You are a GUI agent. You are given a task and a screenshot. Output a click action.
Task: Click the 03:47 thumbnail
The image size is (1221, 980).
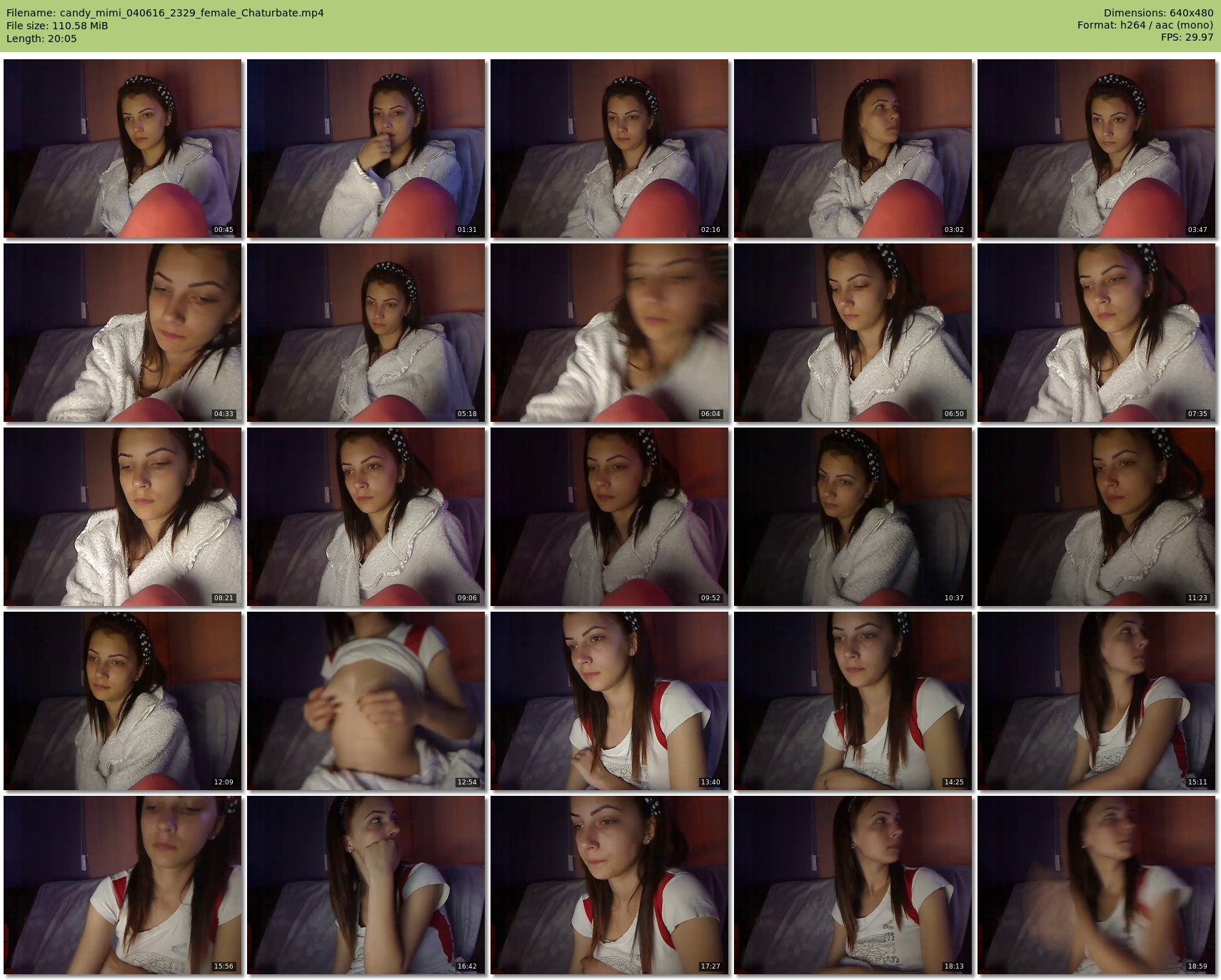(1097, 148)
